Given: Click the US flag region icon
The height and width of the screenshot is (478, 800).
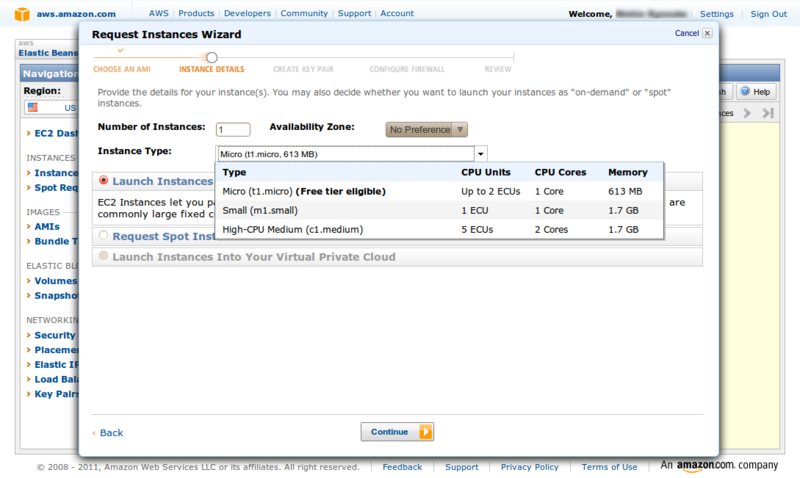Looking at the screenshot, I should tap(33, 107).
